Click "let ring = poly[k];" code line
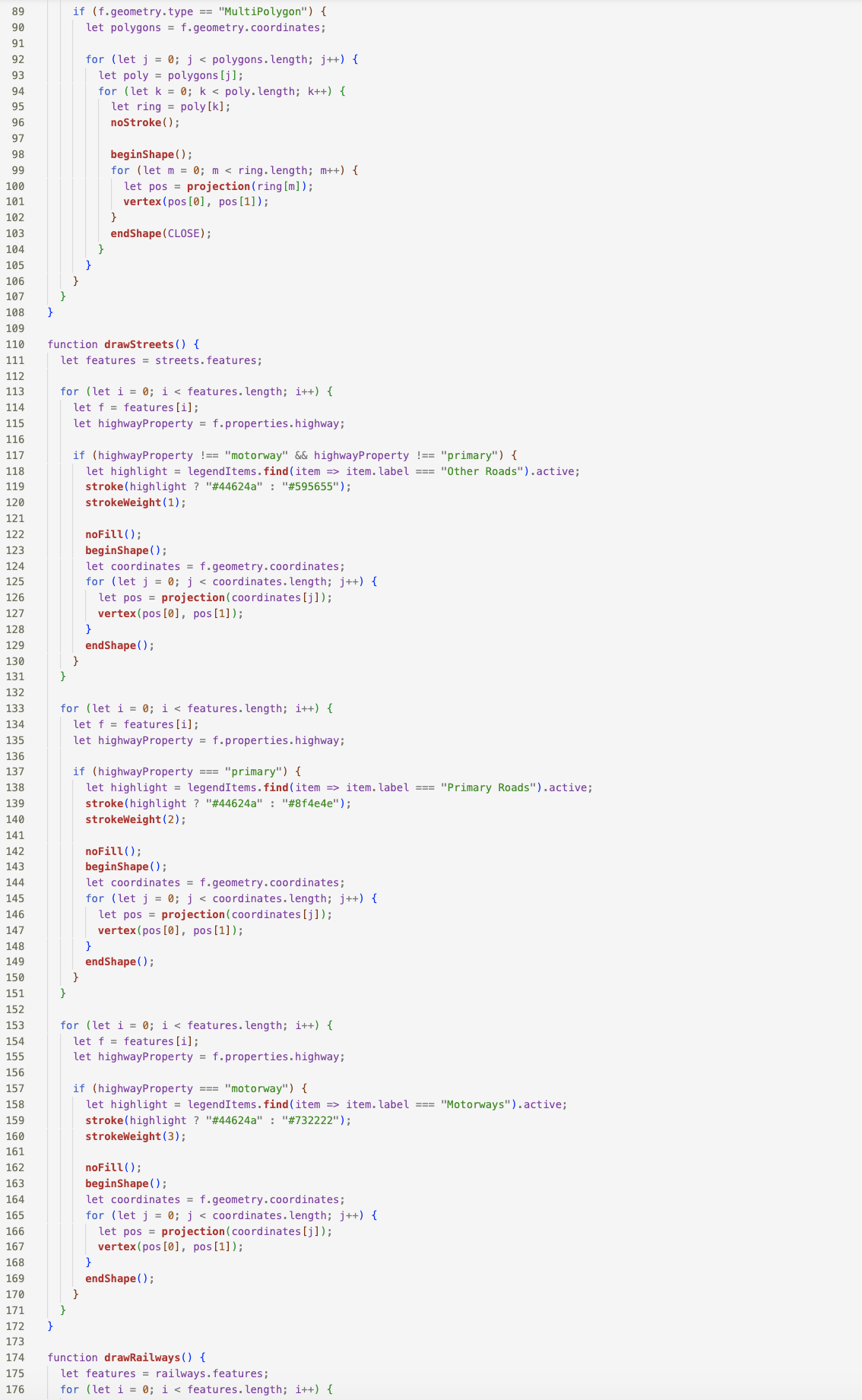Screen dimensions: 862x1400 pyautogui.click(x=171, y=106)
